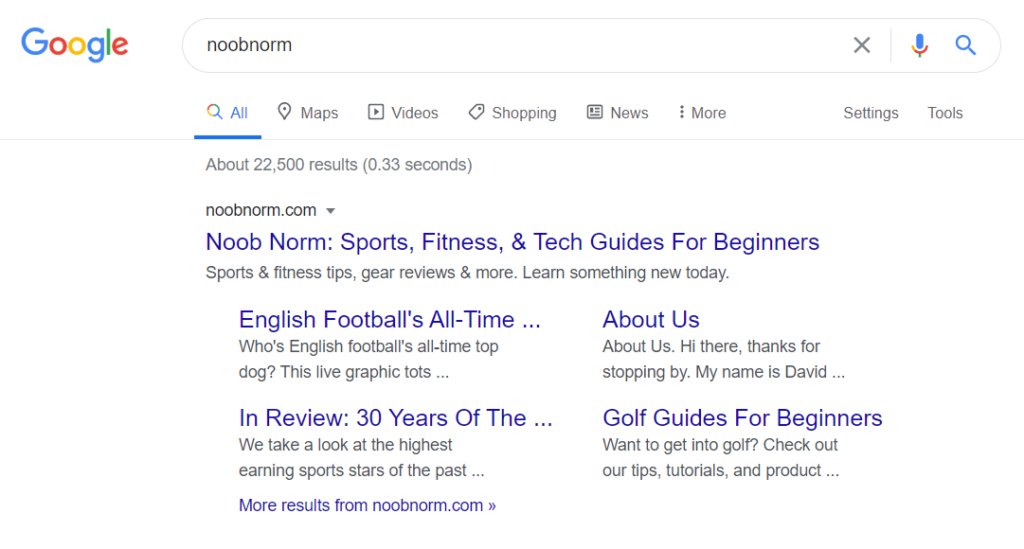The width and height of the screenshot is (1024, 549).
Task: Clear the search box with X icon
Action: [x=861, y=45]
